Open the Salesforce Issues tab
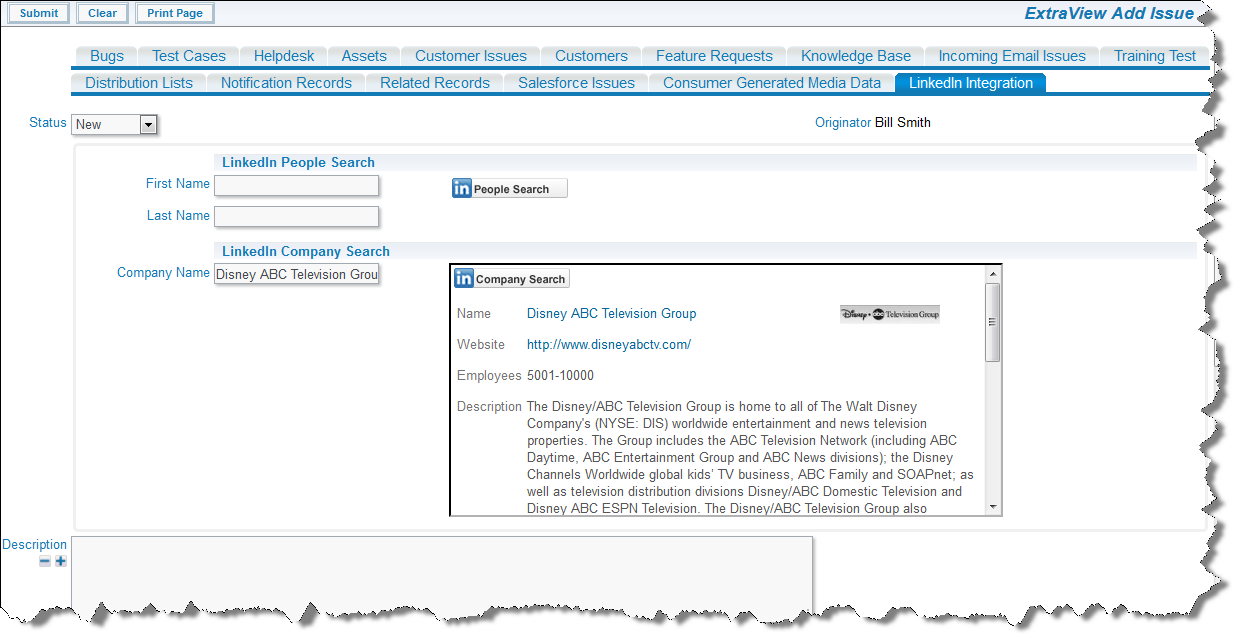1234x634 pixels. [x=576, y=83]
